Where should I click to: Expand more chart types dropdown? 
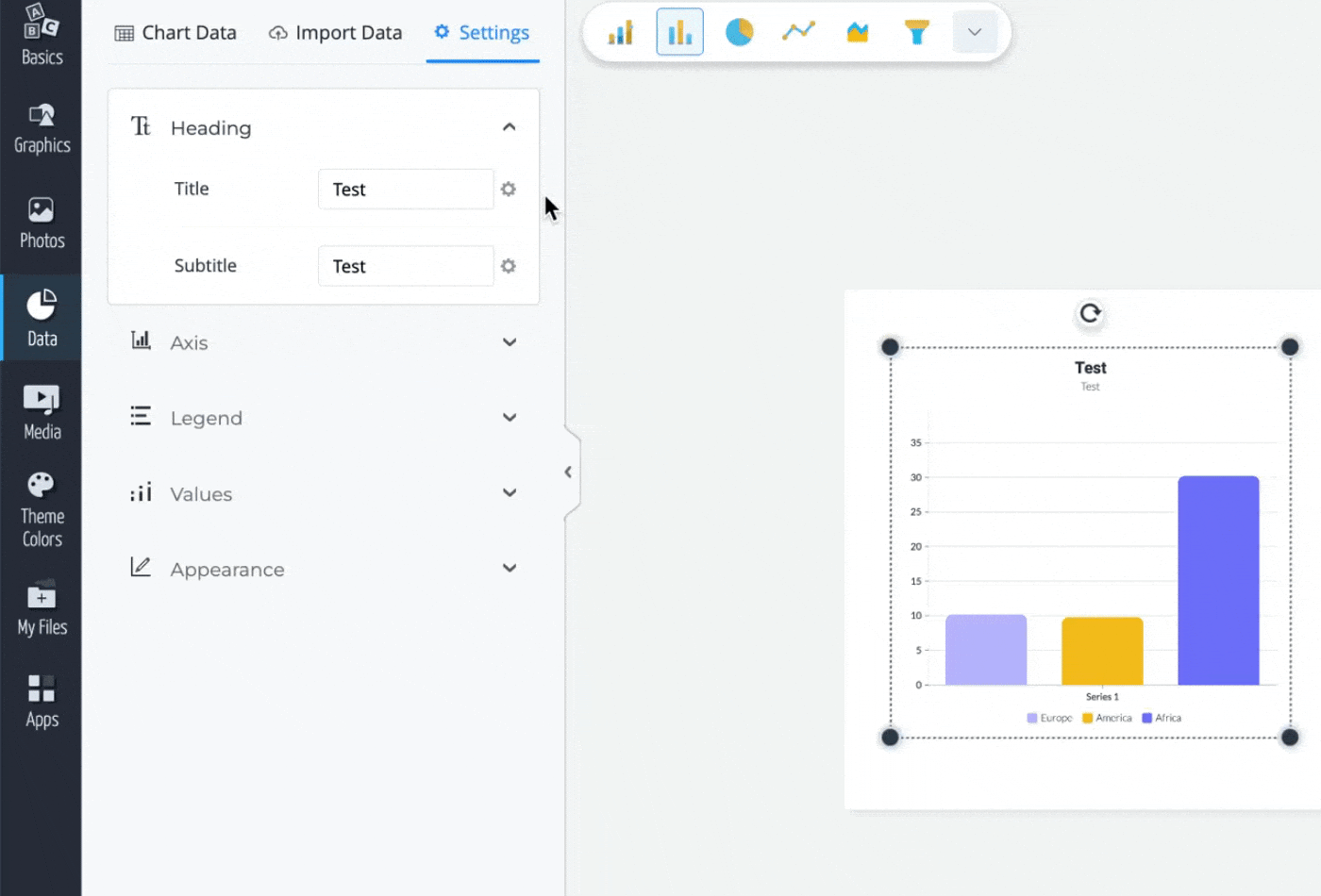[x=975, y=33]
